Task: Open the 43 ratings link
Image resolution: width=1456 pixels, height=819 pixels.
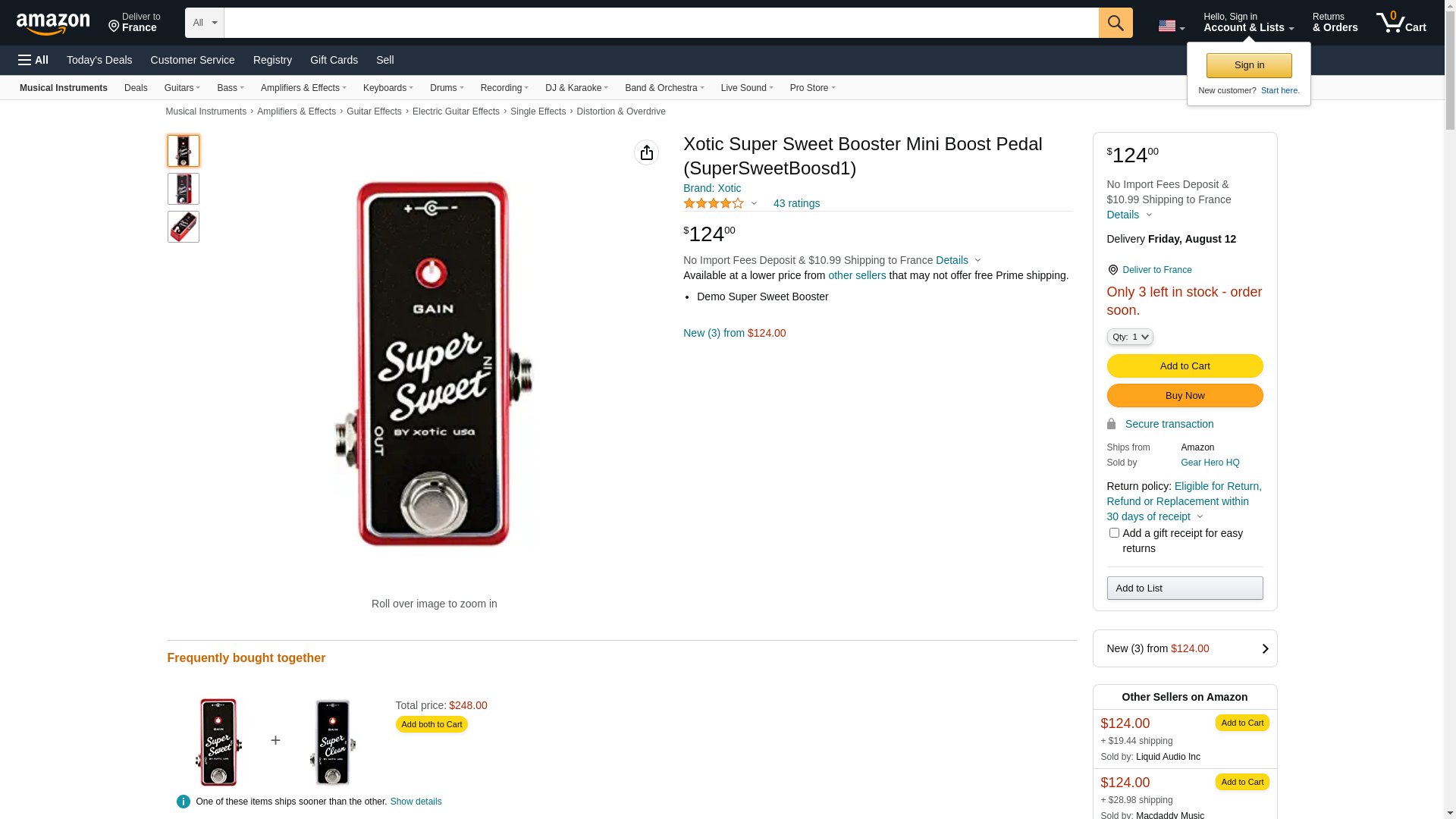Action: (796, 203)
